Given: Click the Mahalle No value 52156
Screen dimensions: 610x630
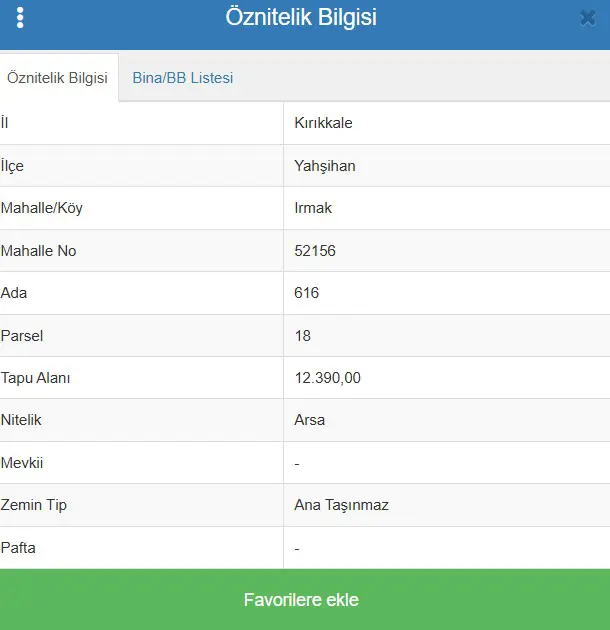Looking at the screenshot, I should (x=315, y=251).
